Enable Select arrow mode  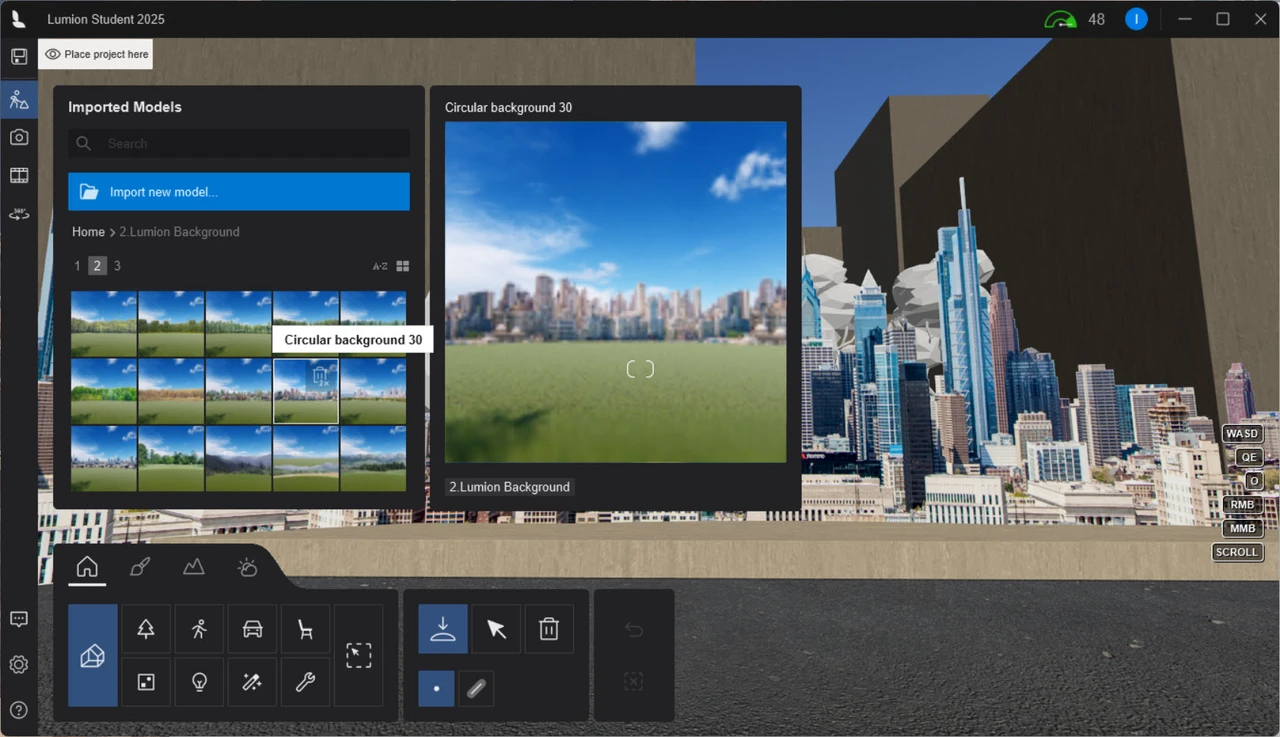(x=496, y=629)
